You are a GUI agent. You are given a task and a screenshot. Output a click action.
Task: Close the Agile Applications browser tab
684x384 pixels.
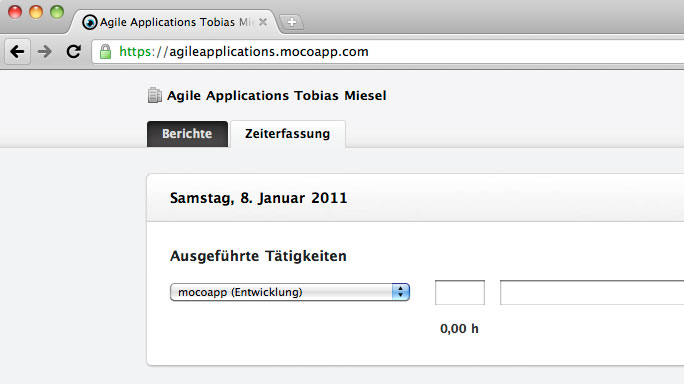pos(263,22)
